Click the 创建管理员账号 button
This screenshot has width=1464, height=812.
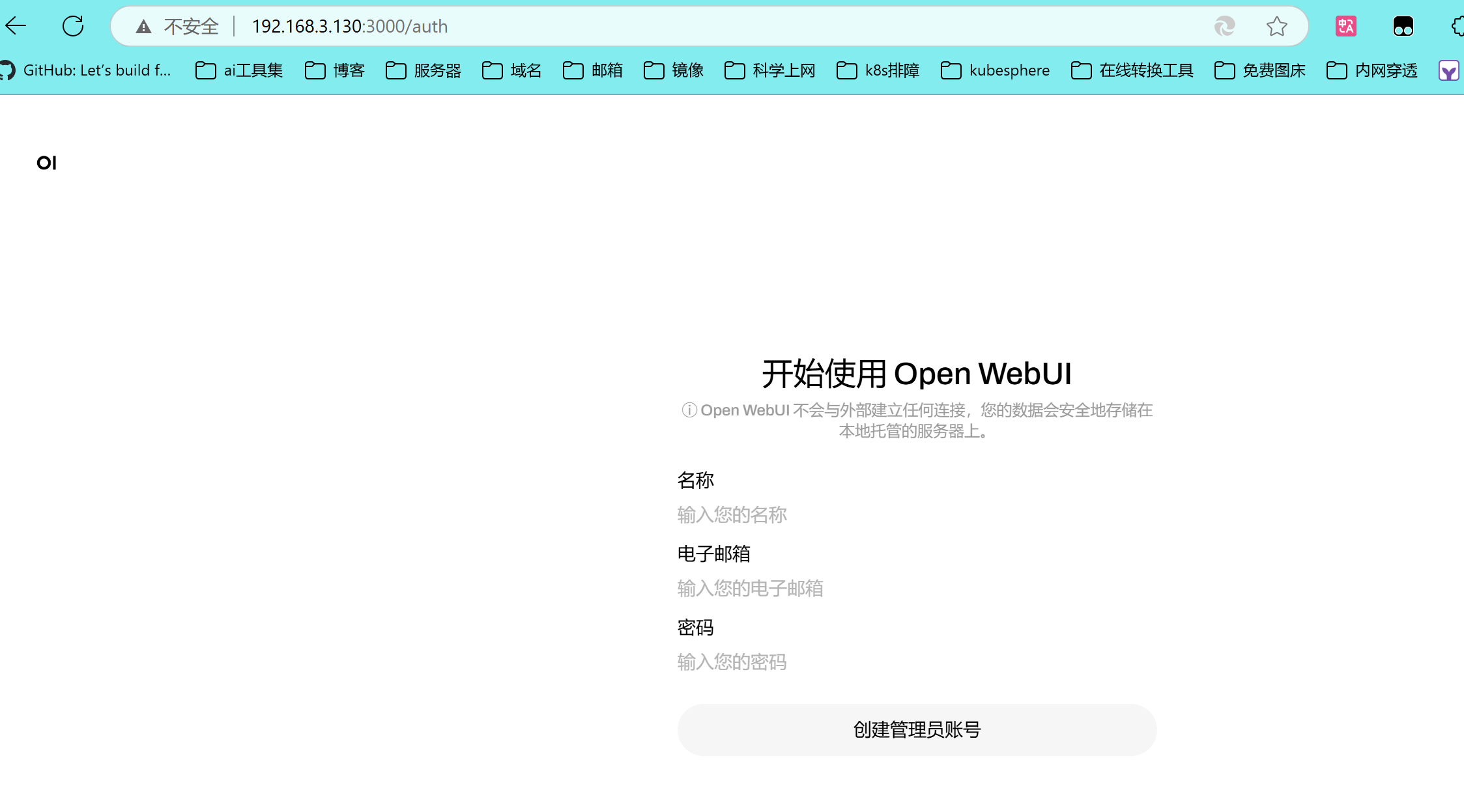(x=917, y=729)
